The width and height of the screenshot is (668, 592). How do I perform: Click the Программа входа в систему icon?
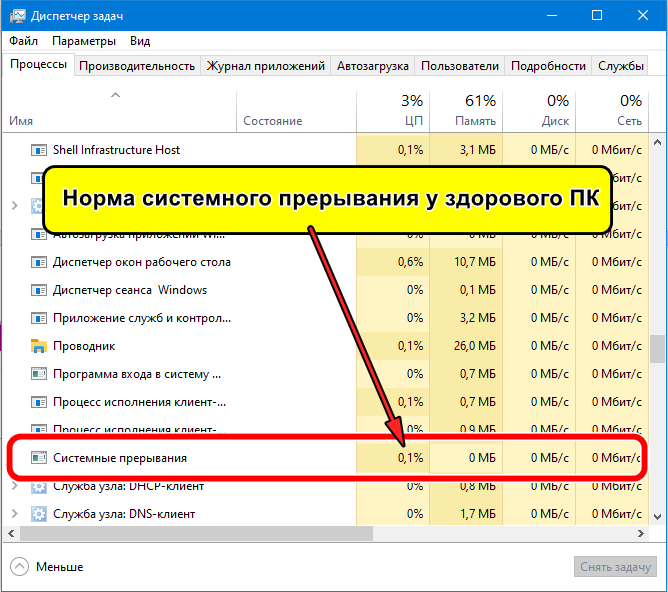pos(39,374)
